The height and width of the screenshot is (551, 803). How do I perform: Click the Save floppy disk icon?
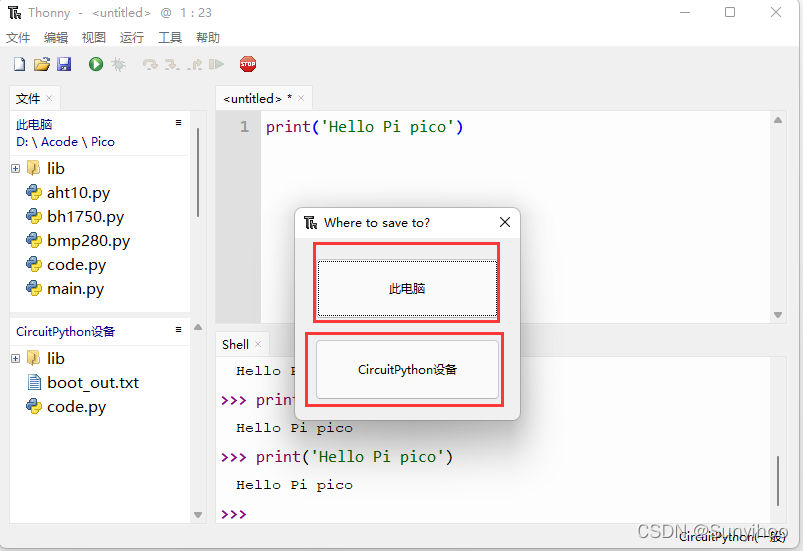(64, 64)
